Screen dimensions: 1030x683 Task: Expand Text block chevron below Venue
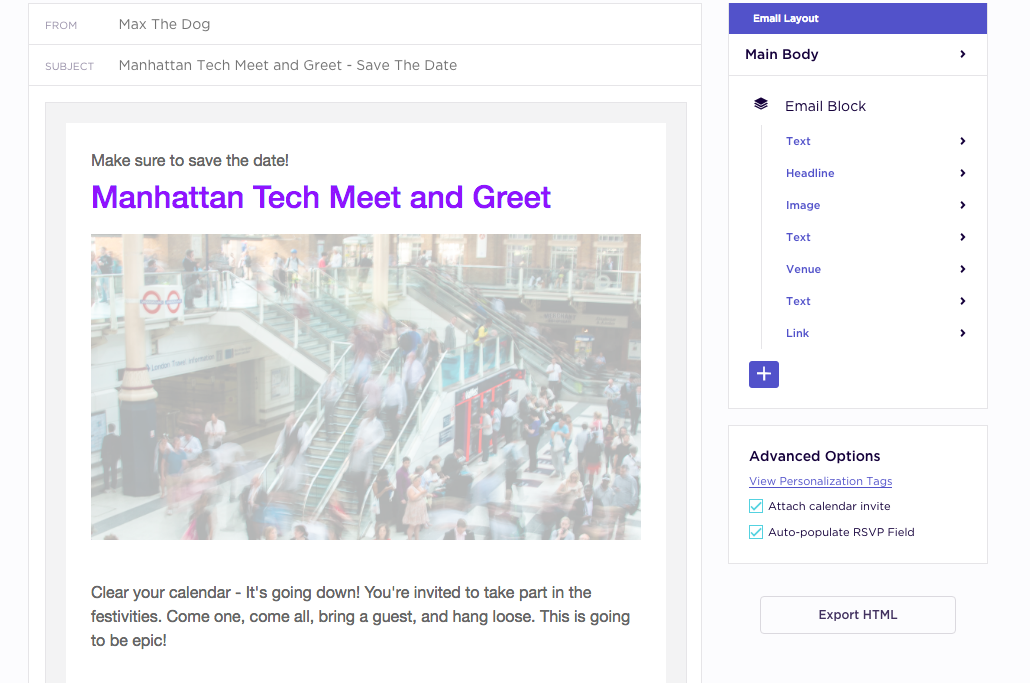[x=962, y=301]
